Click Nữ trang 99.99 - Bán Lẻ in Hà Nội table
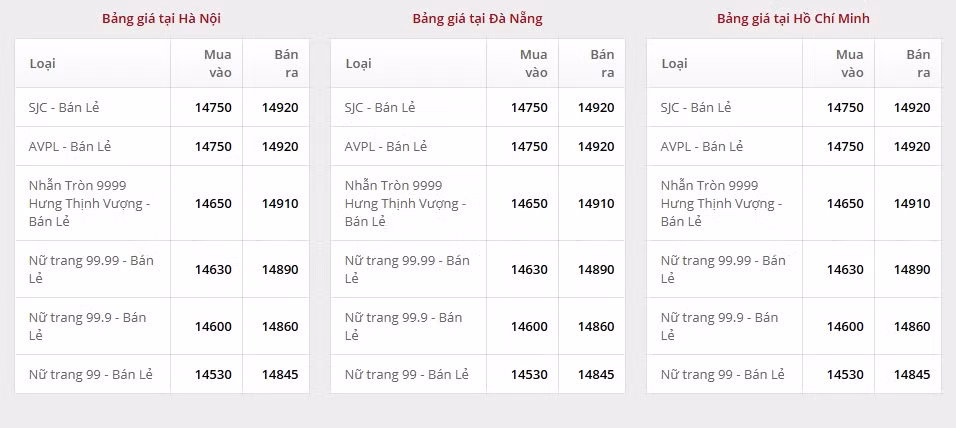Viewport: 956px width, 428px height. (91, 269)
